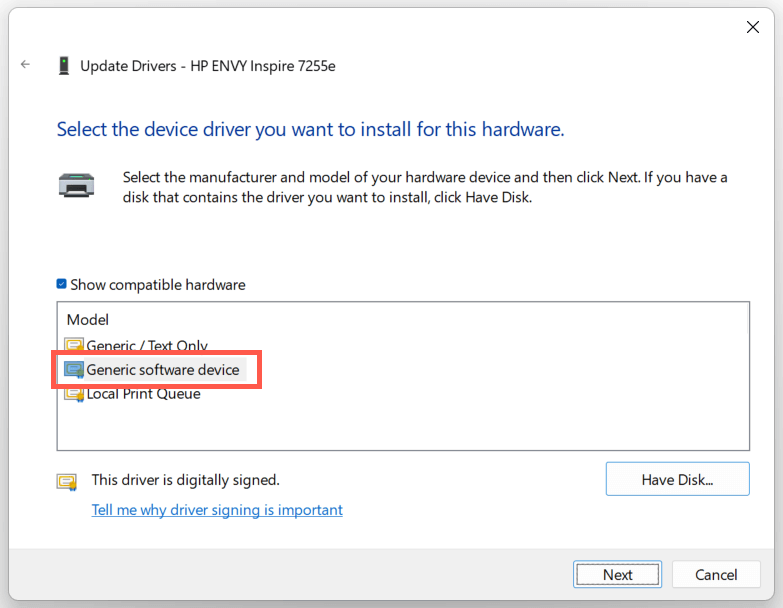Screen dimensions: 783x608
Task: Proceed with the Next button
Action: click(x=617, y=574)
